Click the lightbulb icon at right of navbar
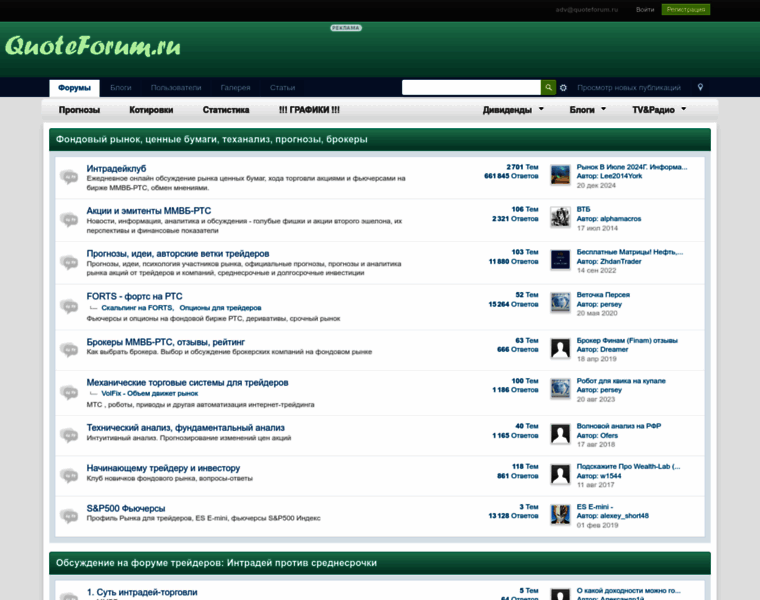760x600 pixels. pyautogui.click(x=700, y=87)
